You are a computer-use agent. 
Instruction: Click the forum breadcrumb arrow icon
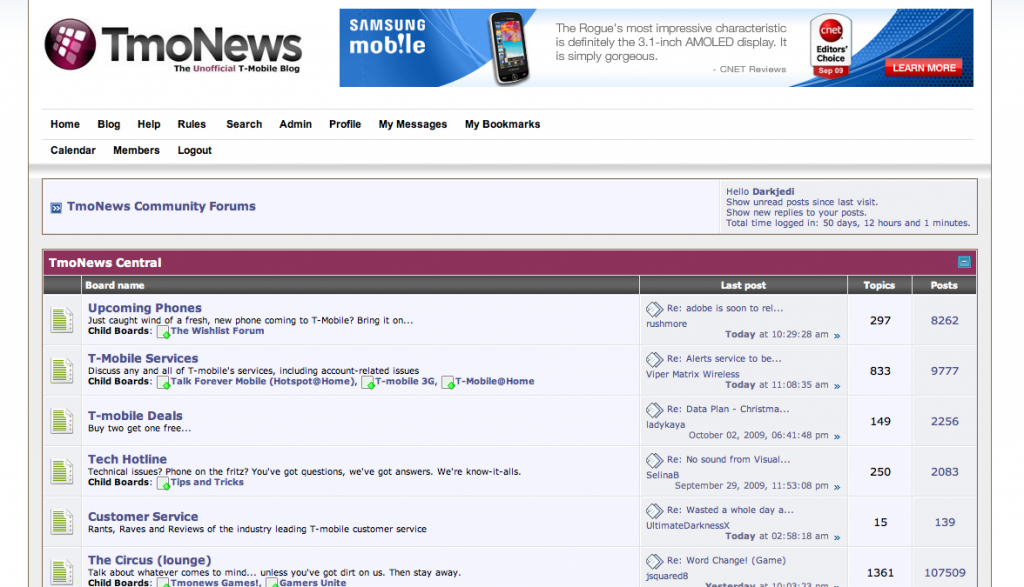(56, 208)
